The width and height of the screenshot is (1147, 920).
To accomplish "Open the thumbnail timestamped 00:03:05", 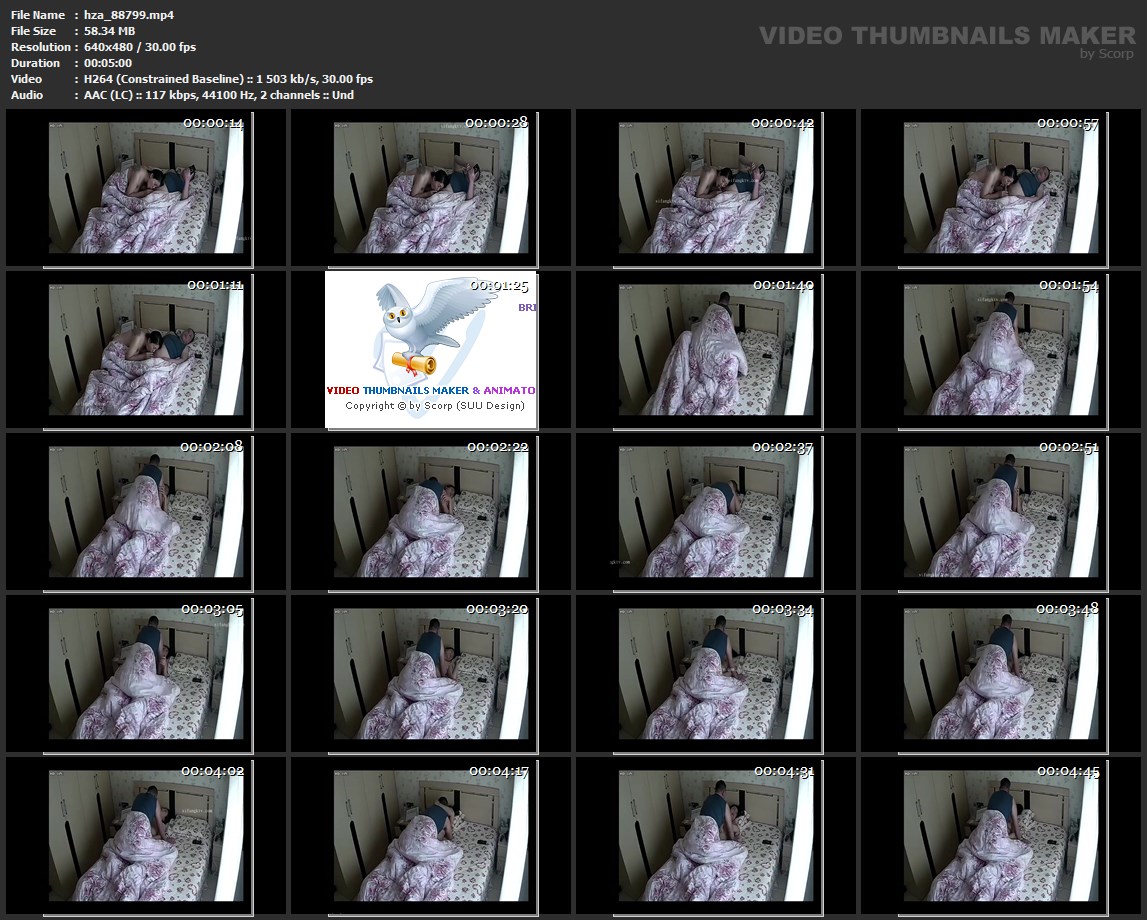I will point(146,674).
